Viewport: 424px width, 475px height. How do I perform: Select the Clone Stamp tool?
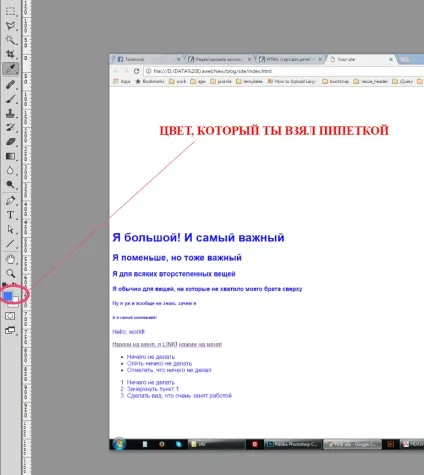click(x=10, y=113)
